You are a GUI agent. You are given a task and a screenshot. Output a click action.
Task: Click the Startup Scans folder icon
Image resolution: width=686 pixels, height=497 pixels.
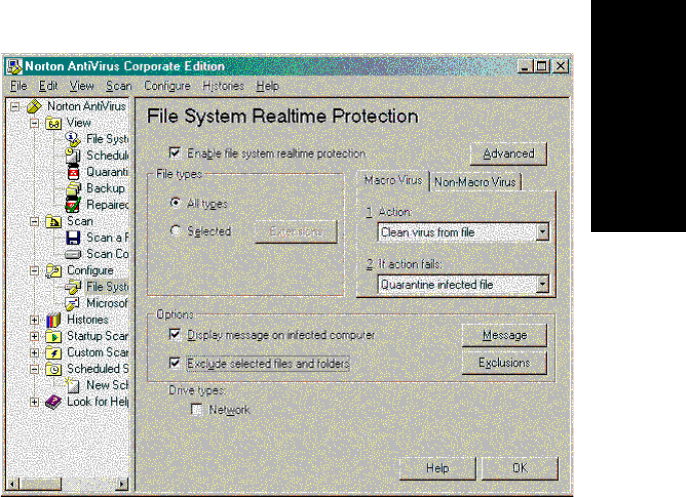point(53,336)
